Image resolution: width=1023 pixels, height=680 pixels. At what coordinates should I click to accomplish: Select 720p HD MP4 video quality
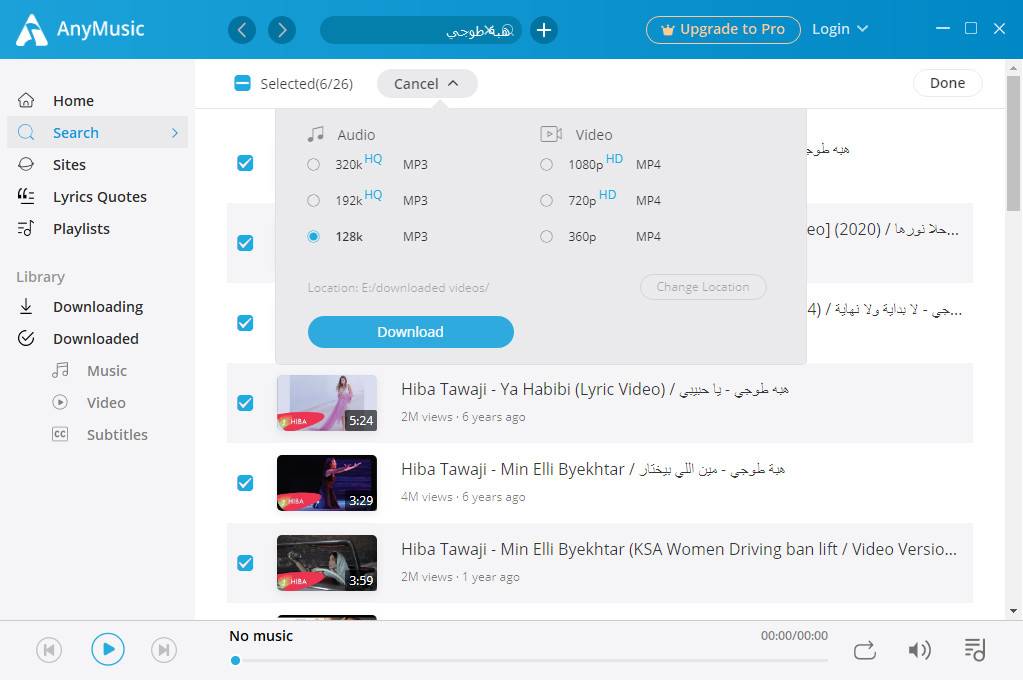(x=547, y=200)
